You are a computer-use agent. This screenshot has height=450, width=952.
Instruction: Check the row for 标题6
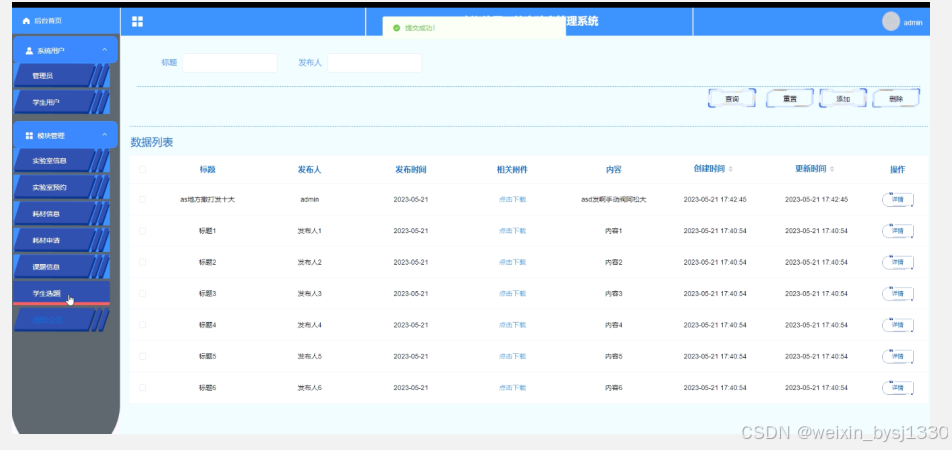142,387
